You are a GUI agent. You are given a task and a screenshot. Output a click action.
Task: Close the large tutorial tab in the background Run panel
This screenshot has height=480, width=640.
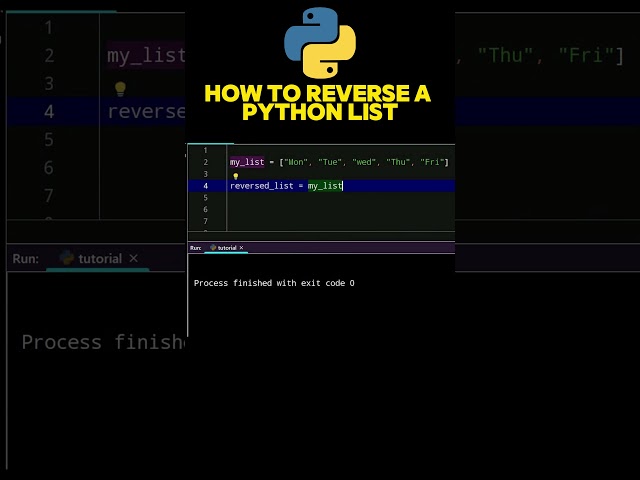click(133, 258)
